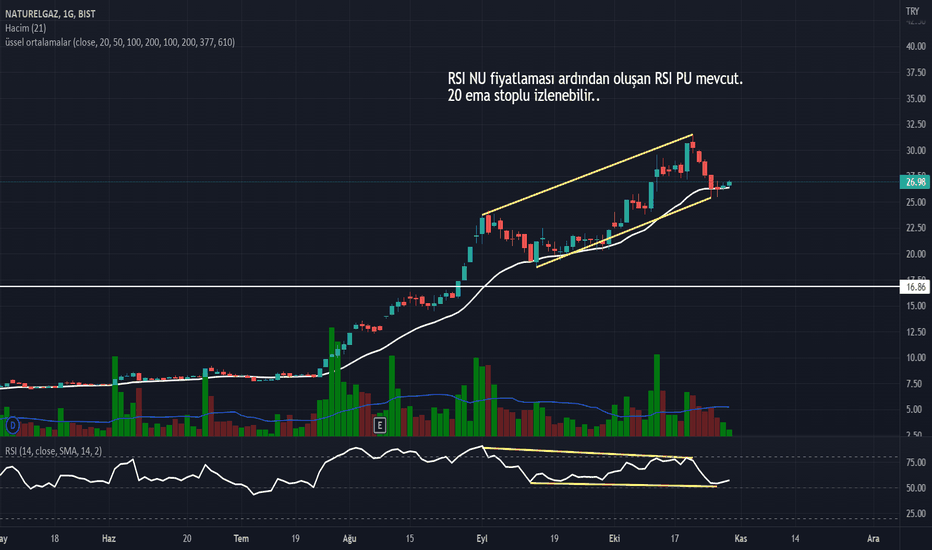
Task: Click the TRY currency label
Action: click(x=912, y=11)
